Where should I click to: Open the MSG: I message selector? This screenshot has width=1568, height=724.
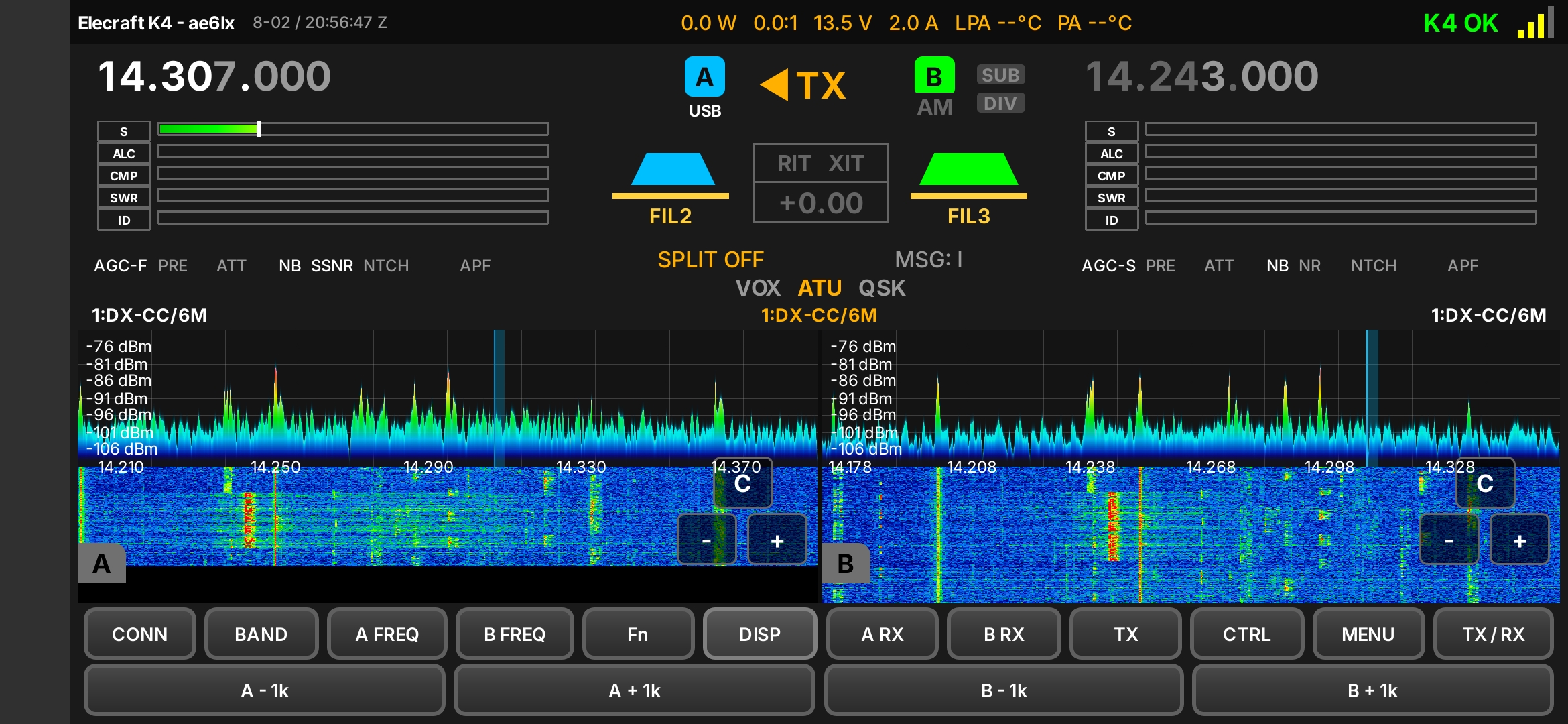pyautogui.click(x=929, y=259)
